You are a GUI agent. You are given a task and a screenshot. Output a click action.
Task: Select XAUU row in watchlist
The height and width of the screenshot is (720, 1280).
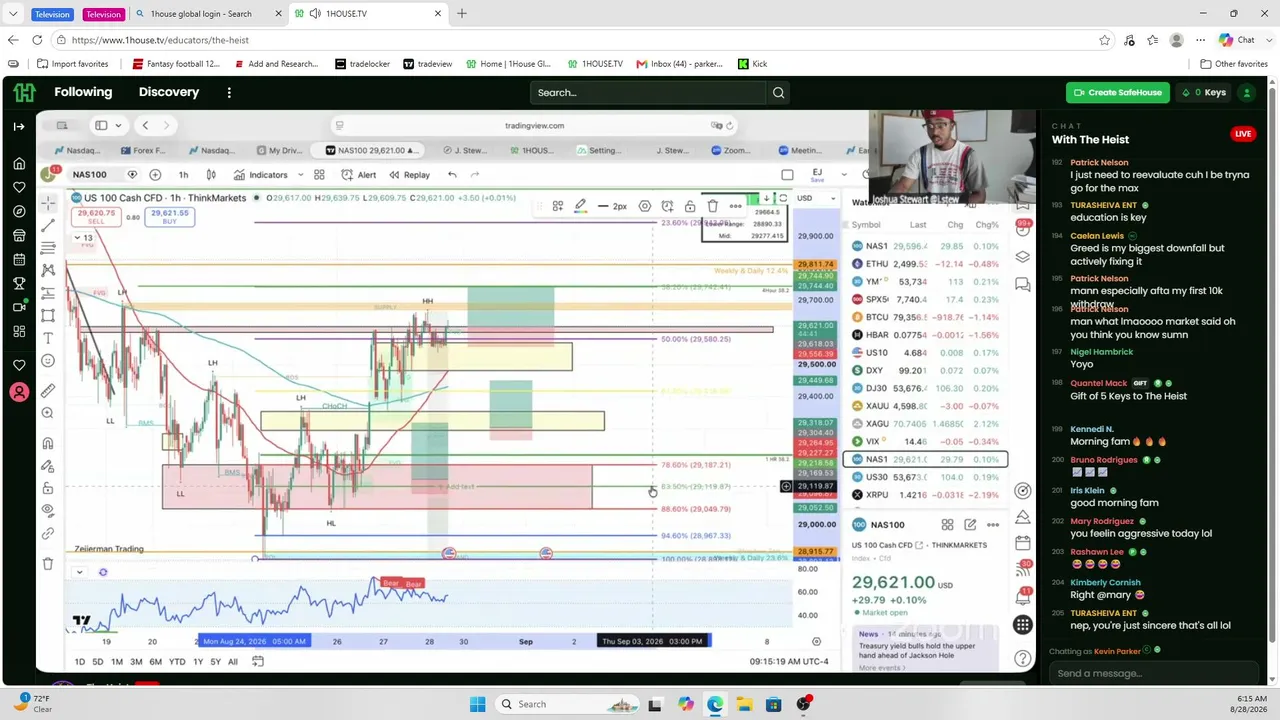pos(925,406)
